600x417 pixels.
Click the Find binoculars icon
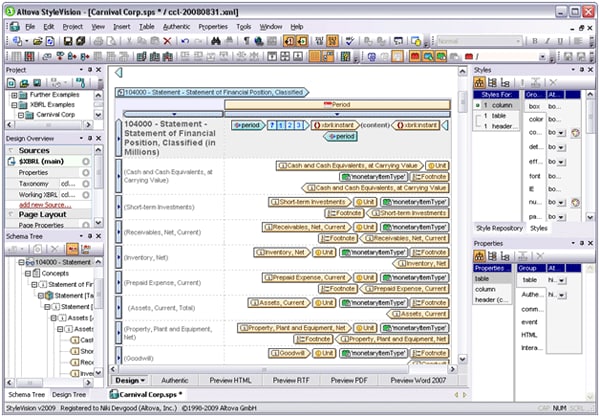click(216, 41)
